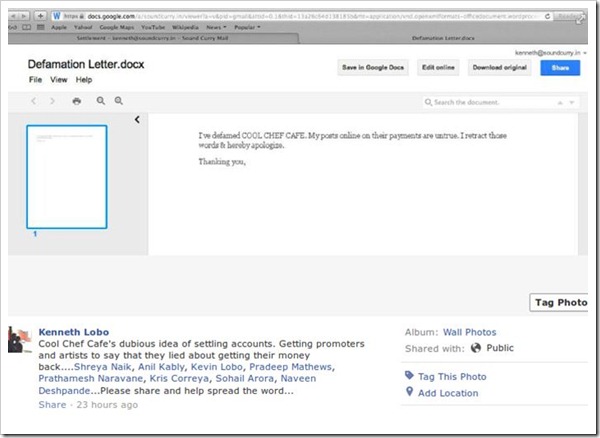600x438 pixels.
Task: Open the Wall Photos album link
Action: (x=469, y=332)
